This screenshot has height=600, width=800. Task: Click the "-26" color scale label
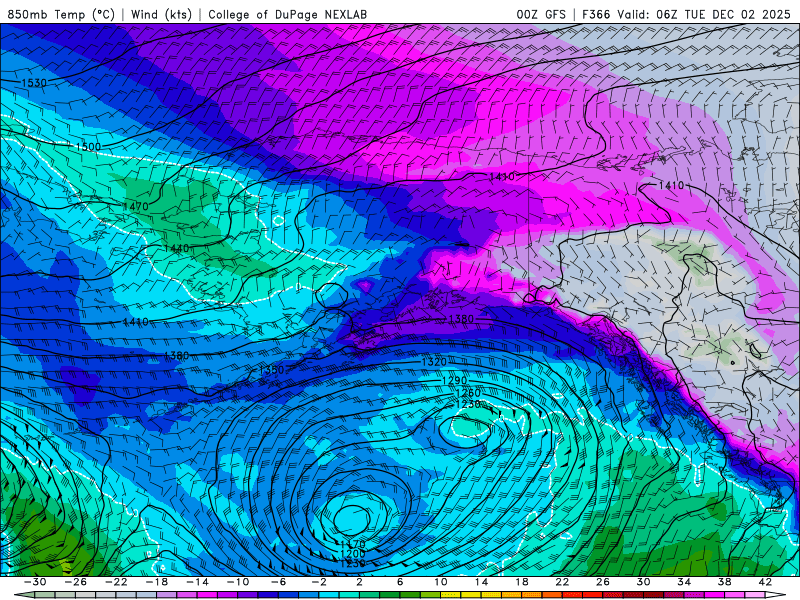point(76,582)
